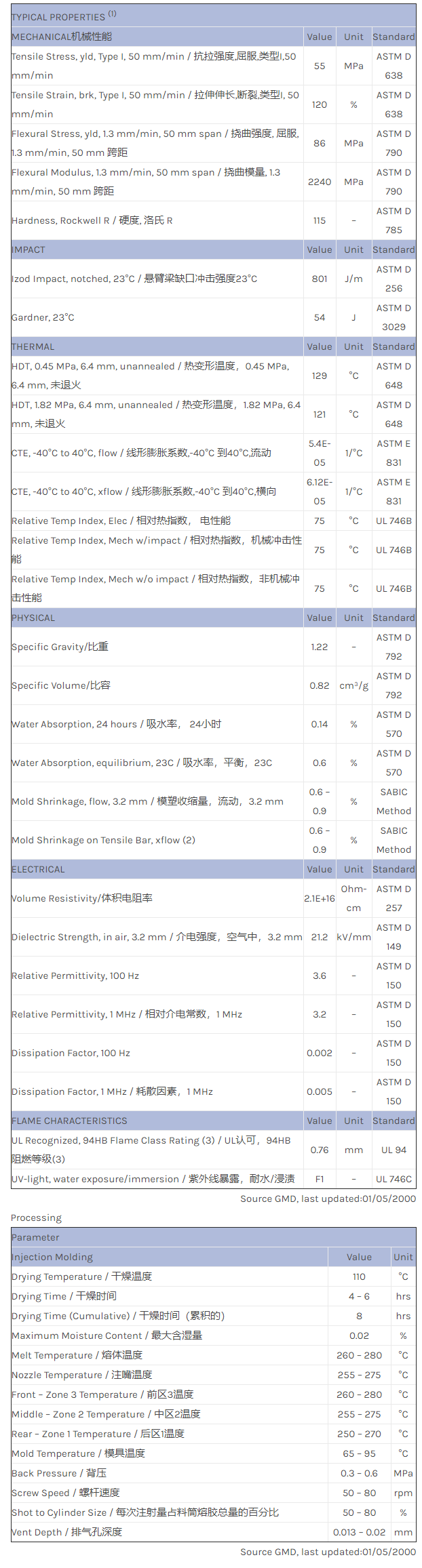This screenshot has width=422, height=1568.
Task: Click the UL 94 standard cell
Action: [x=394, y=1150]
